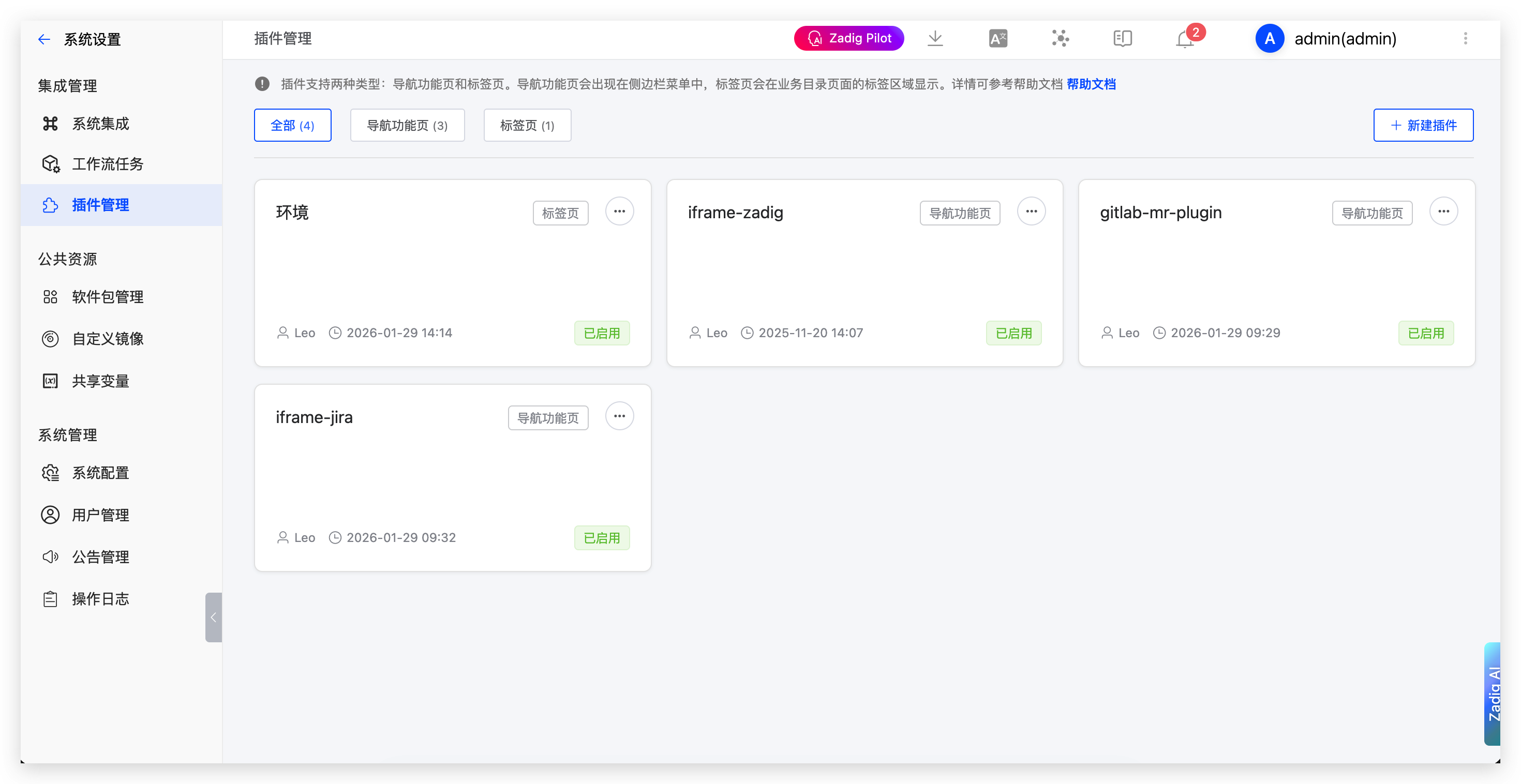Collapse the left sidebar panel
The width and height of the screenshot is (1521, 784).
pyautogui.click(x=213, y=617)
